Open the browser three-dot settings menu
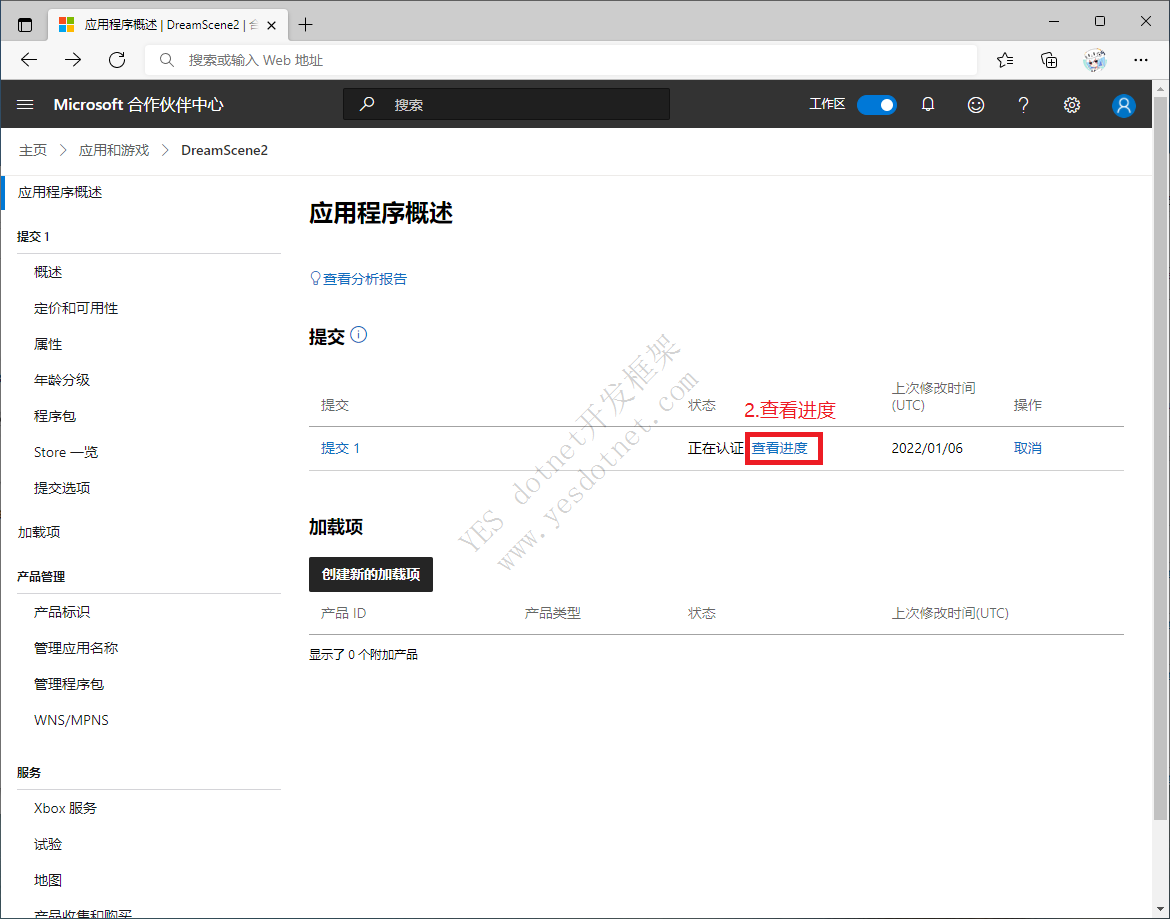 (x=1140, y=60)
